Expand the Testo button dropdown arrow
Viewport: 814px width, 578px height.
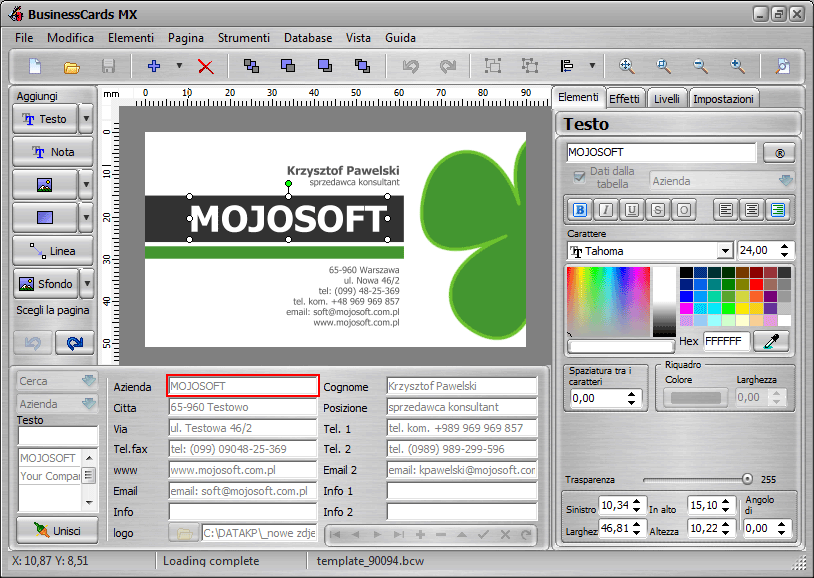(x=86, y=118)
